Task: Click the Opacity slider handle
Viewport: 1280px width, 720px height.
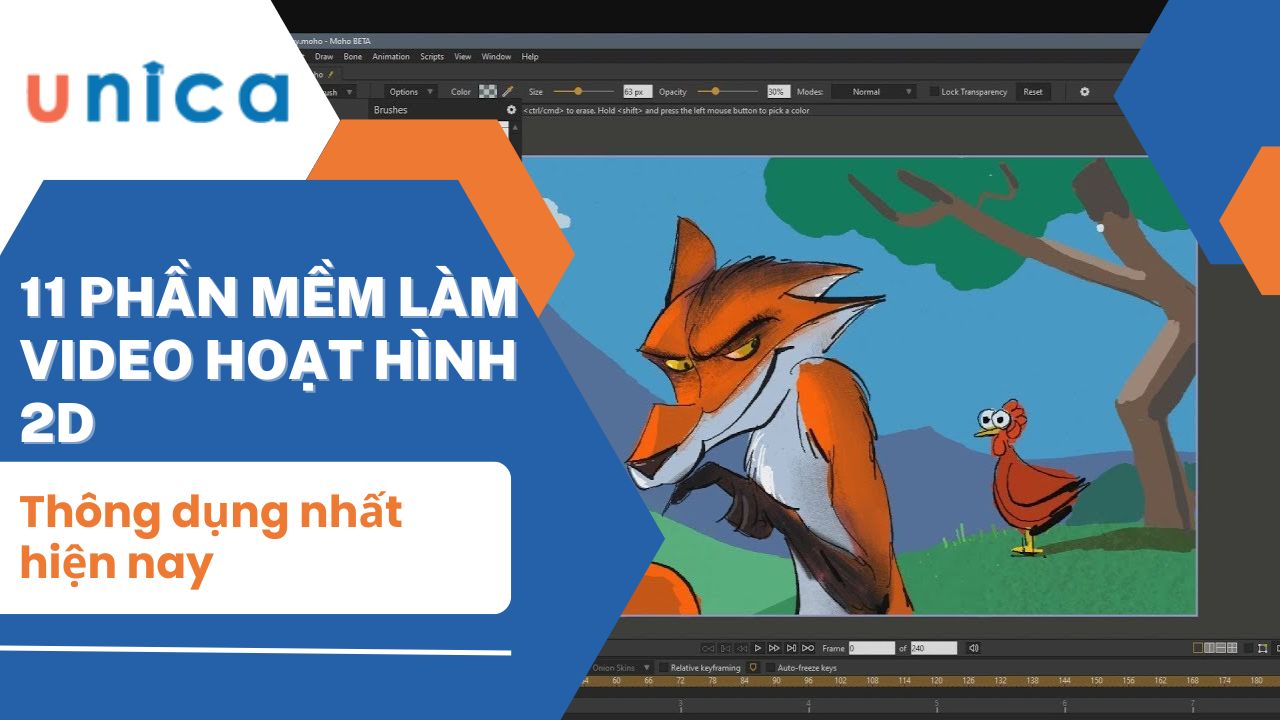Action: click(x=715, y=92)
